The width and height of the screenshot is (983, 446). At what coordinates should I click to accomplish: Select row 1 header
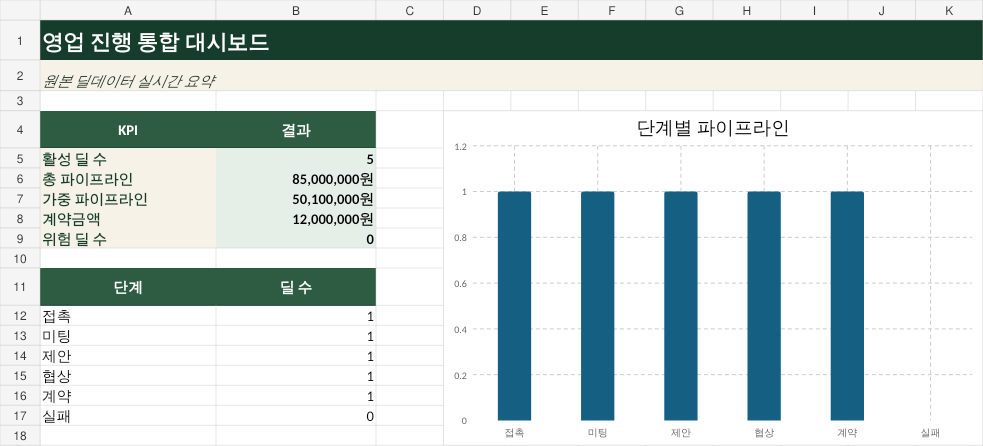20,40
